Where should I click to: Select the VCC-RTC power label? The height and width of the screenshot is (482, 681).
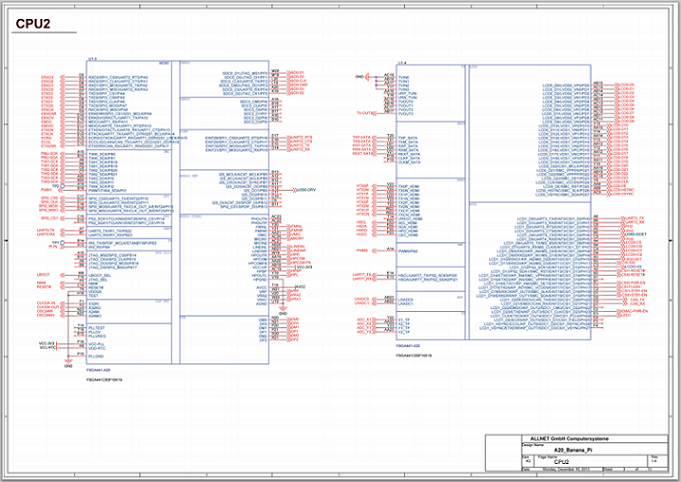click(48, 347)
